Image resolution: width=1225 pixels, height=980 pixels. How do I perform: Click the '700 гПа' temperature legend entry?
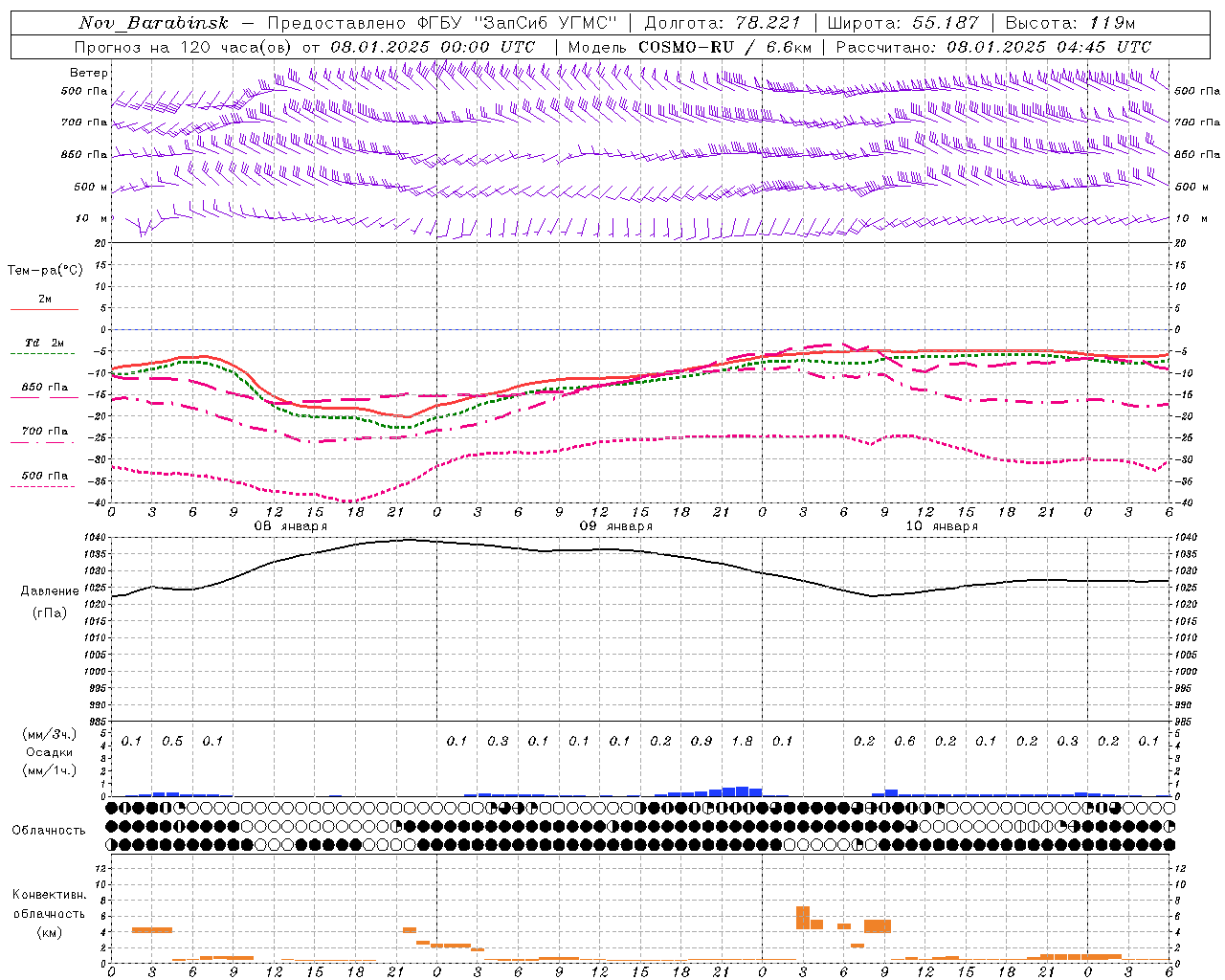(x=45, y=432)
